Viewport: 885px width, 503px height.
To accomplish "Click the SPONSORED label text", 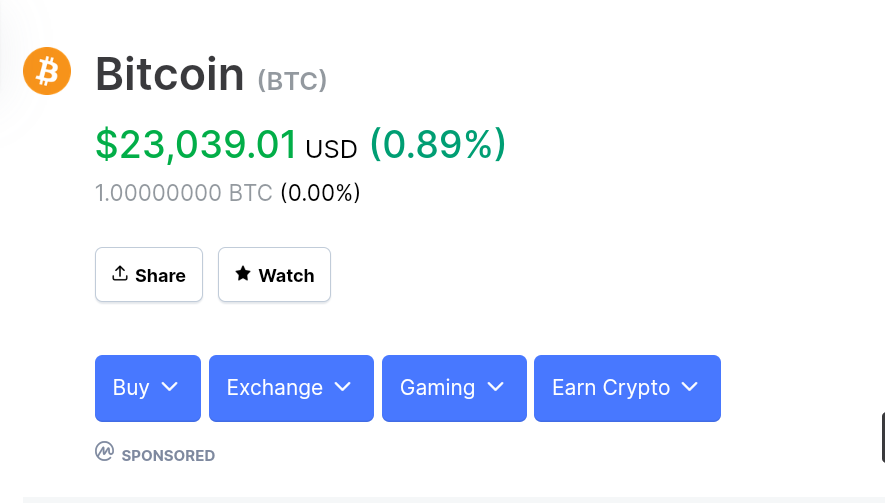I will click(168, 456).
